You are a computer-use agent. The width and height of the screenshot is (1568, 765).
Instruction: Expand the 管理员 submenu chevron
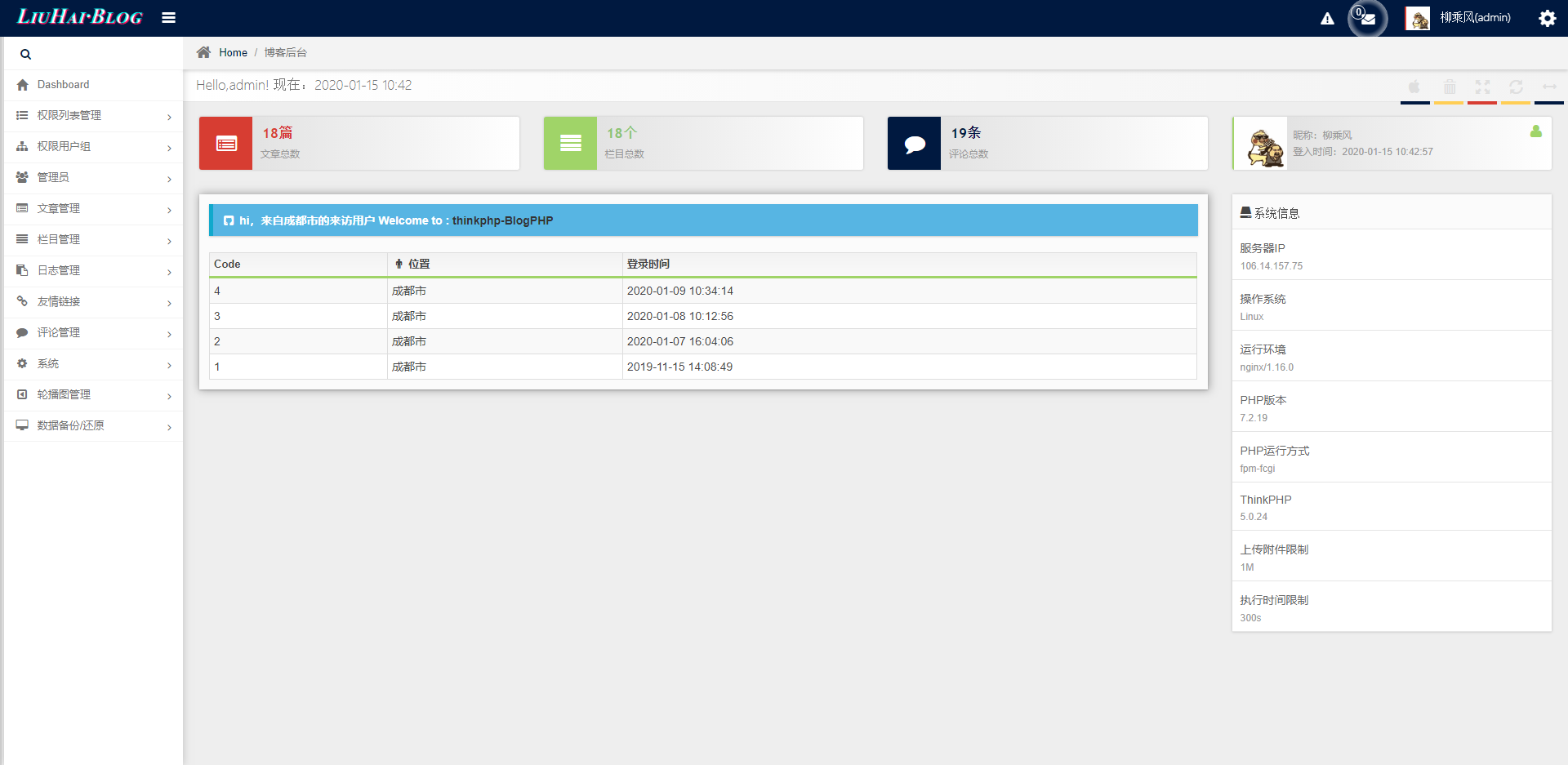click(x=169, y=180)
